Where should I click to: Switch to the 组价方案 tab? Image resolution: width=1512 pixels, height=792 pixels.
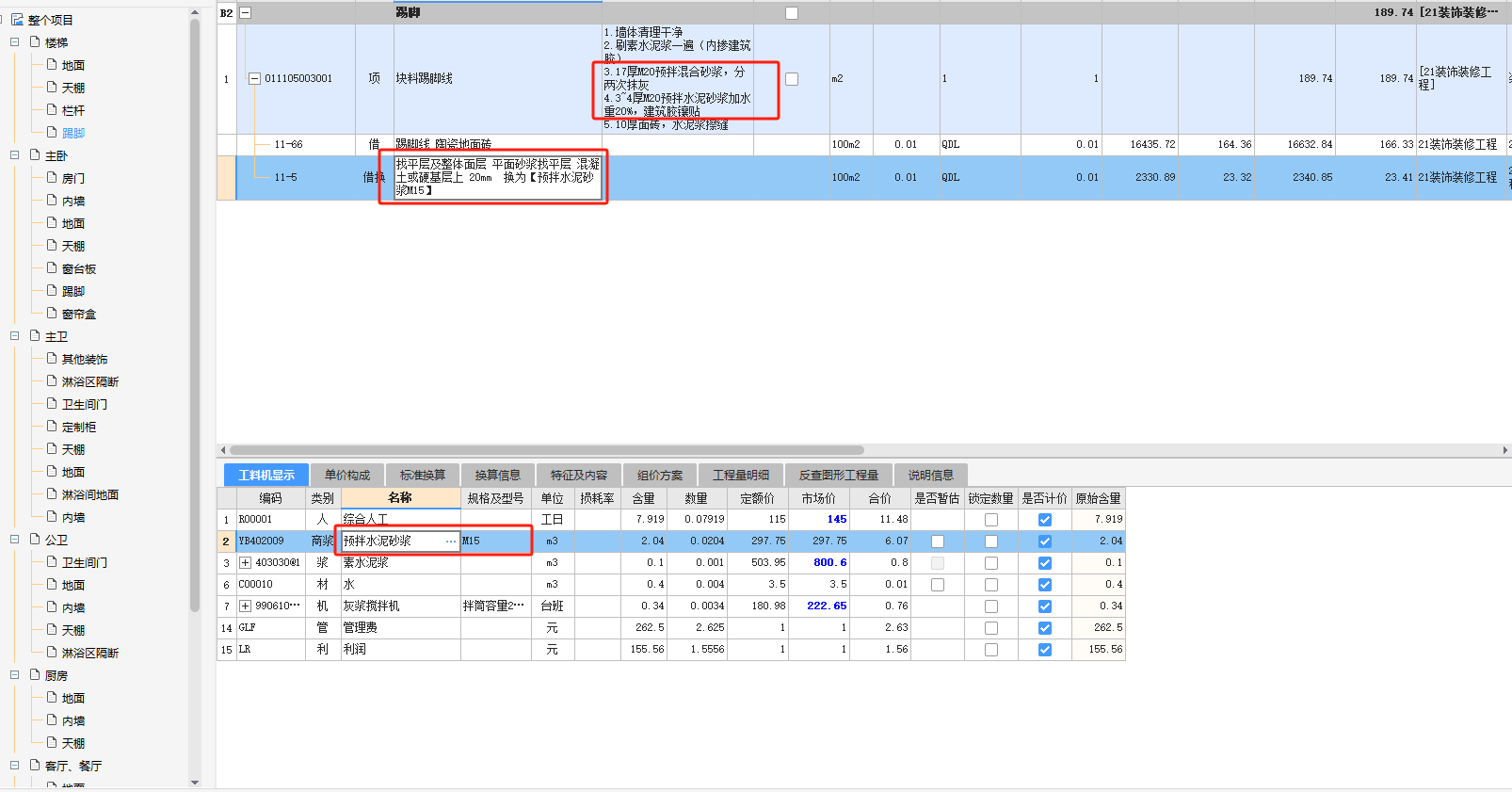coord(660,475)
